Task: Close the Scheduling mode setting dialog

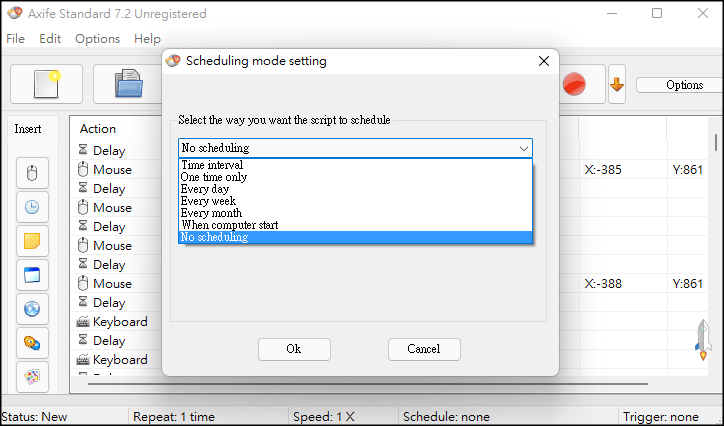Action: tap(544, 61)
